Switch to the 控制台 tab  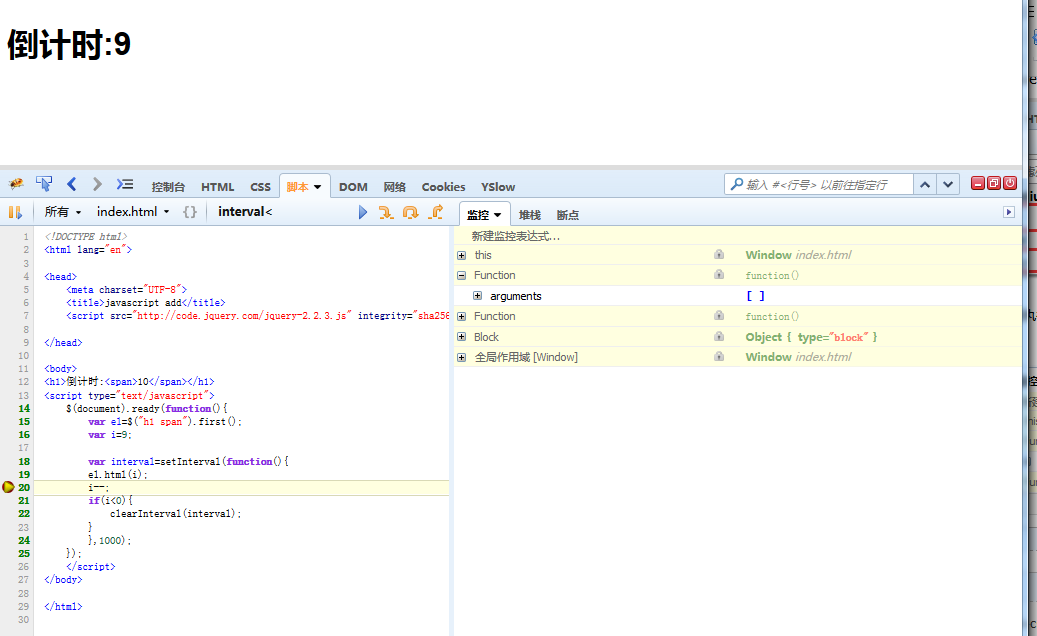pos(168,187)
